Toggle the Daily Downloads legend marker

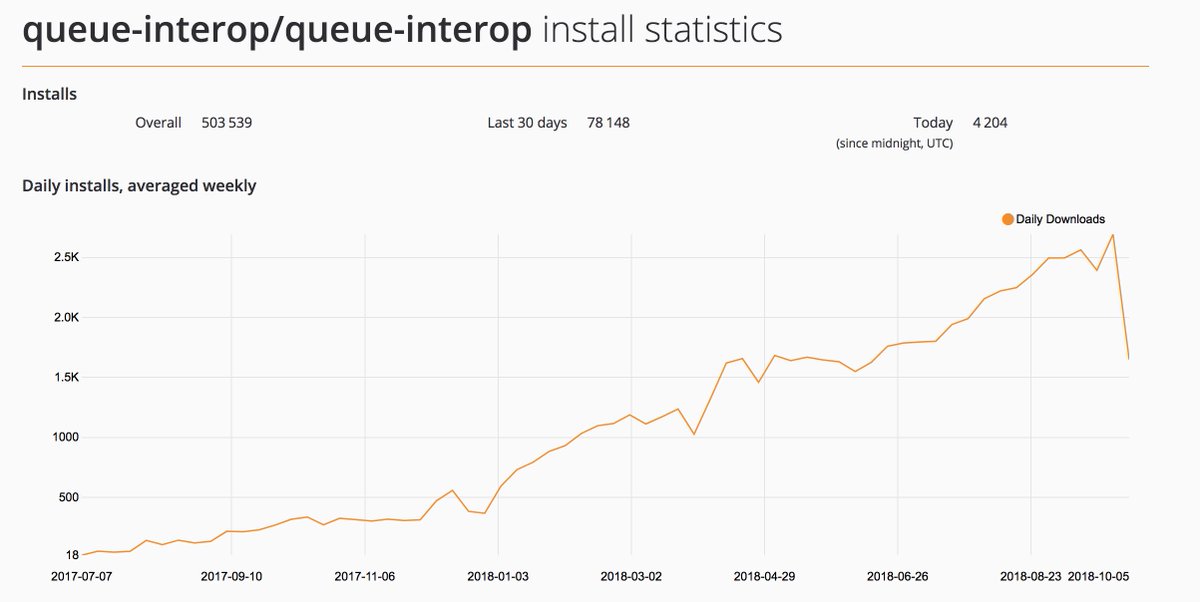pos(1005,218)
